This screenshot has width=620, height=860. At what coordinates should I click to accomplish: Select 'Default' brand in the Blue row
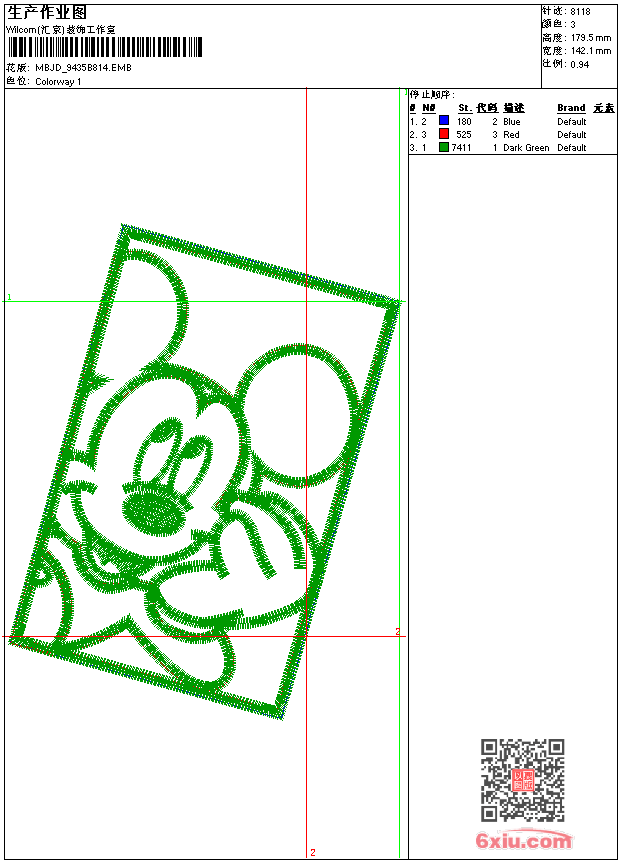[572, 121]
